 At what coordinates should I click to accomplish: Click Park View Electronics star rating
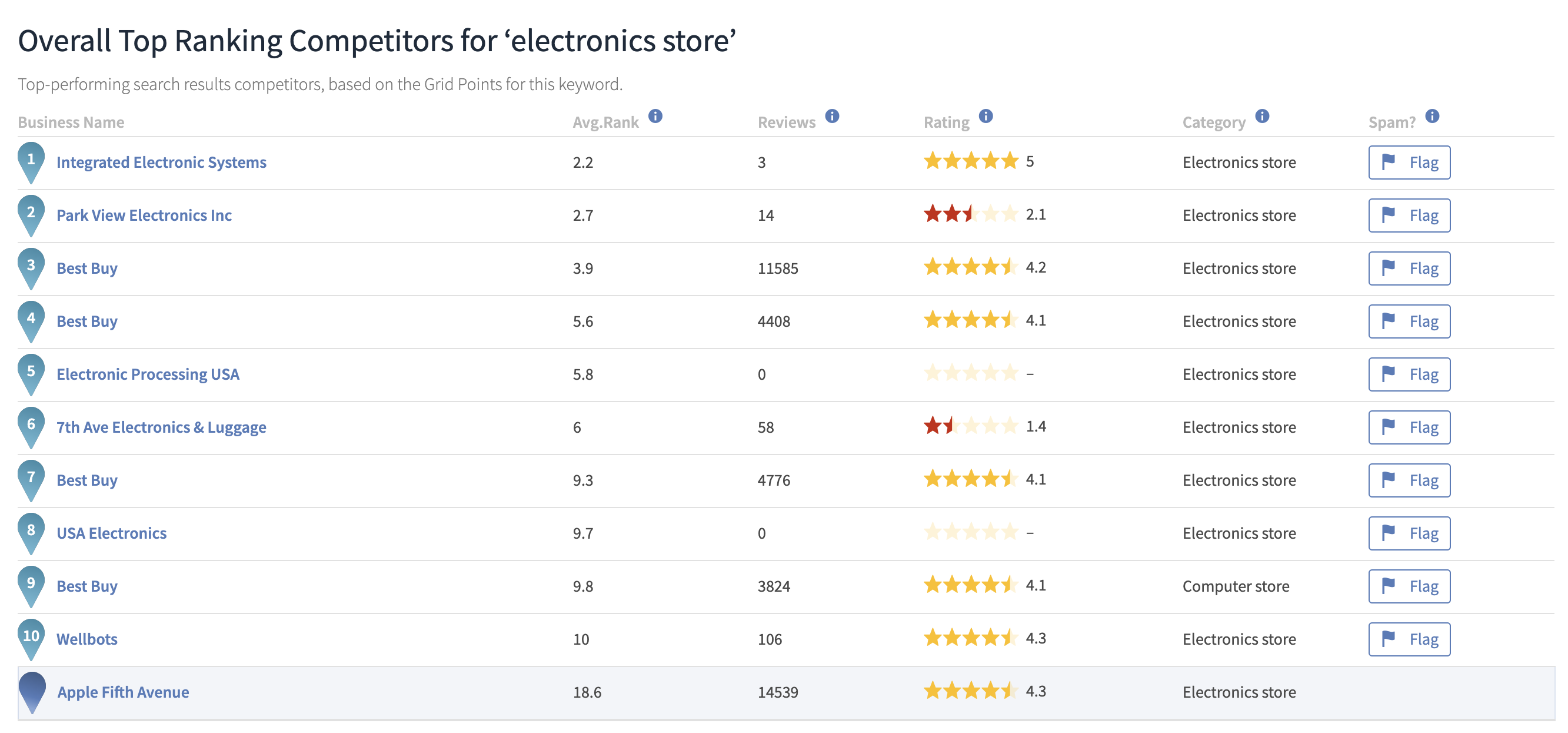tap(970, 214)
